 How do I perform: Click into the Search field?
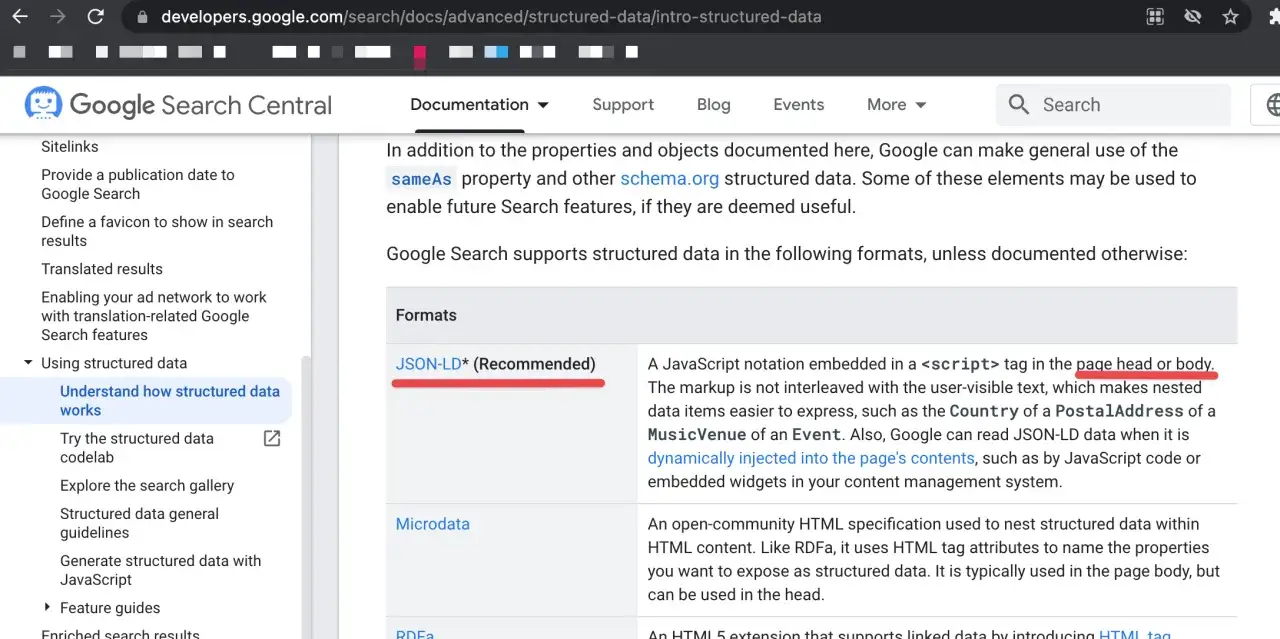coord(1113,104)
